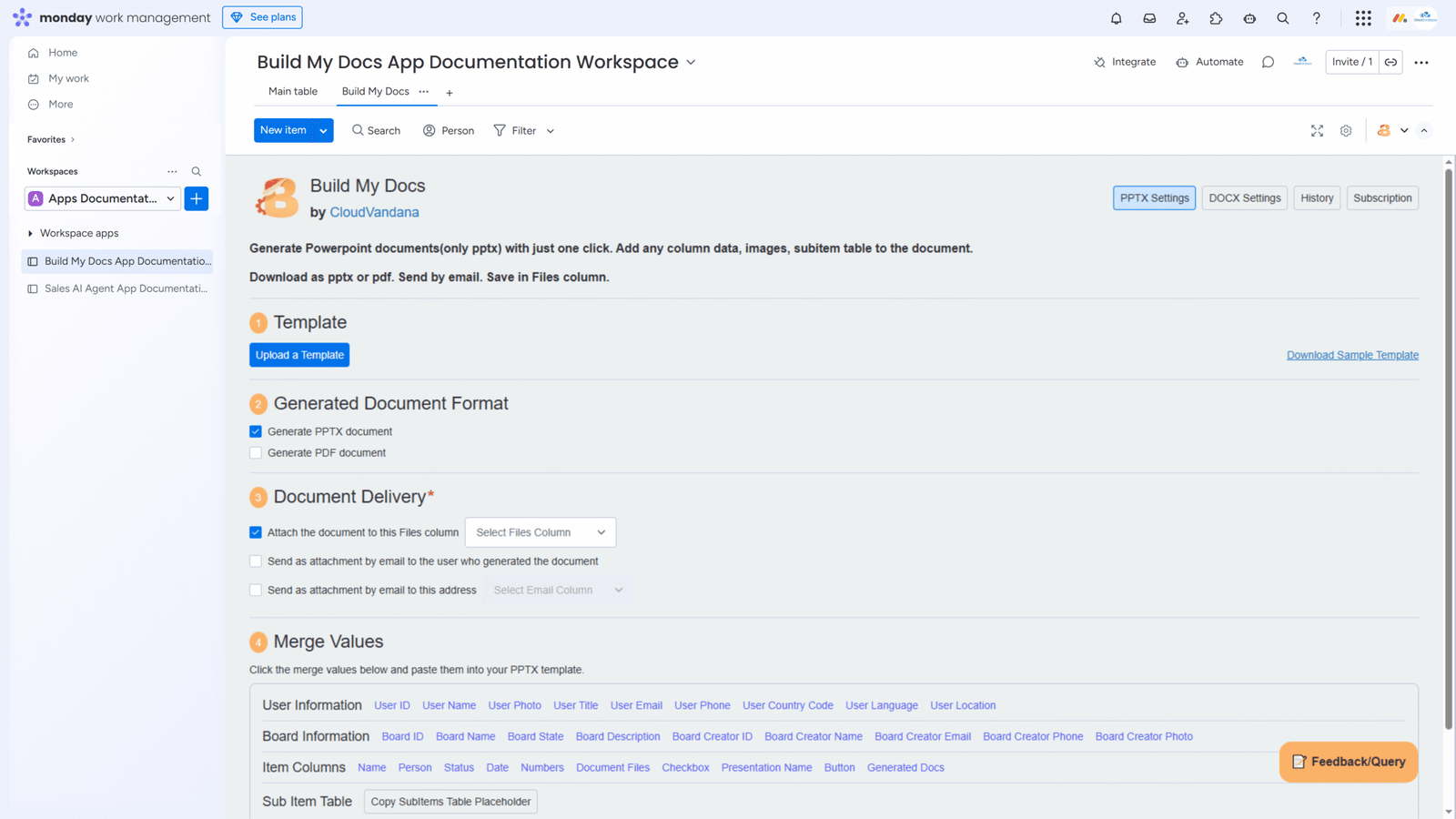This screenshot has height=819, width=1456.
Task: Expand the Workspace apps tree item
Action: tap(31, 234)
